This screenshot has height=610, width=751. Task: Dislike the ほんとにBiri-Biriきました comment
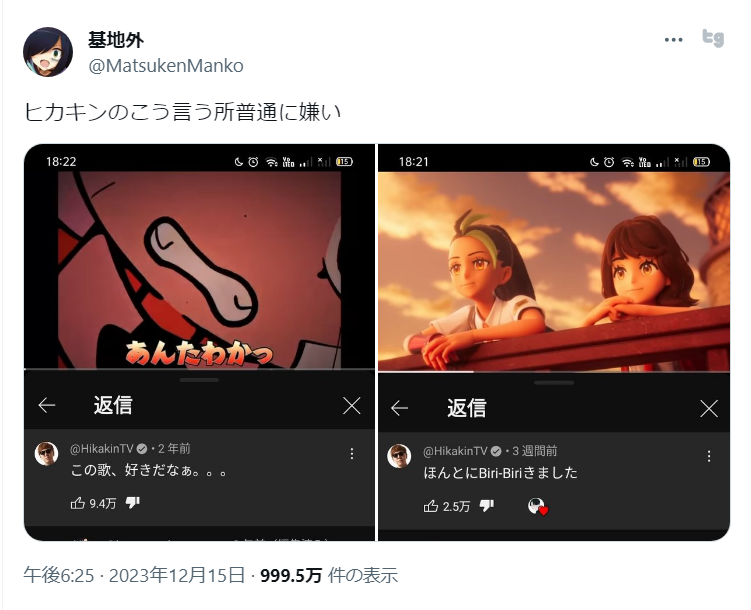pos(487,506)
